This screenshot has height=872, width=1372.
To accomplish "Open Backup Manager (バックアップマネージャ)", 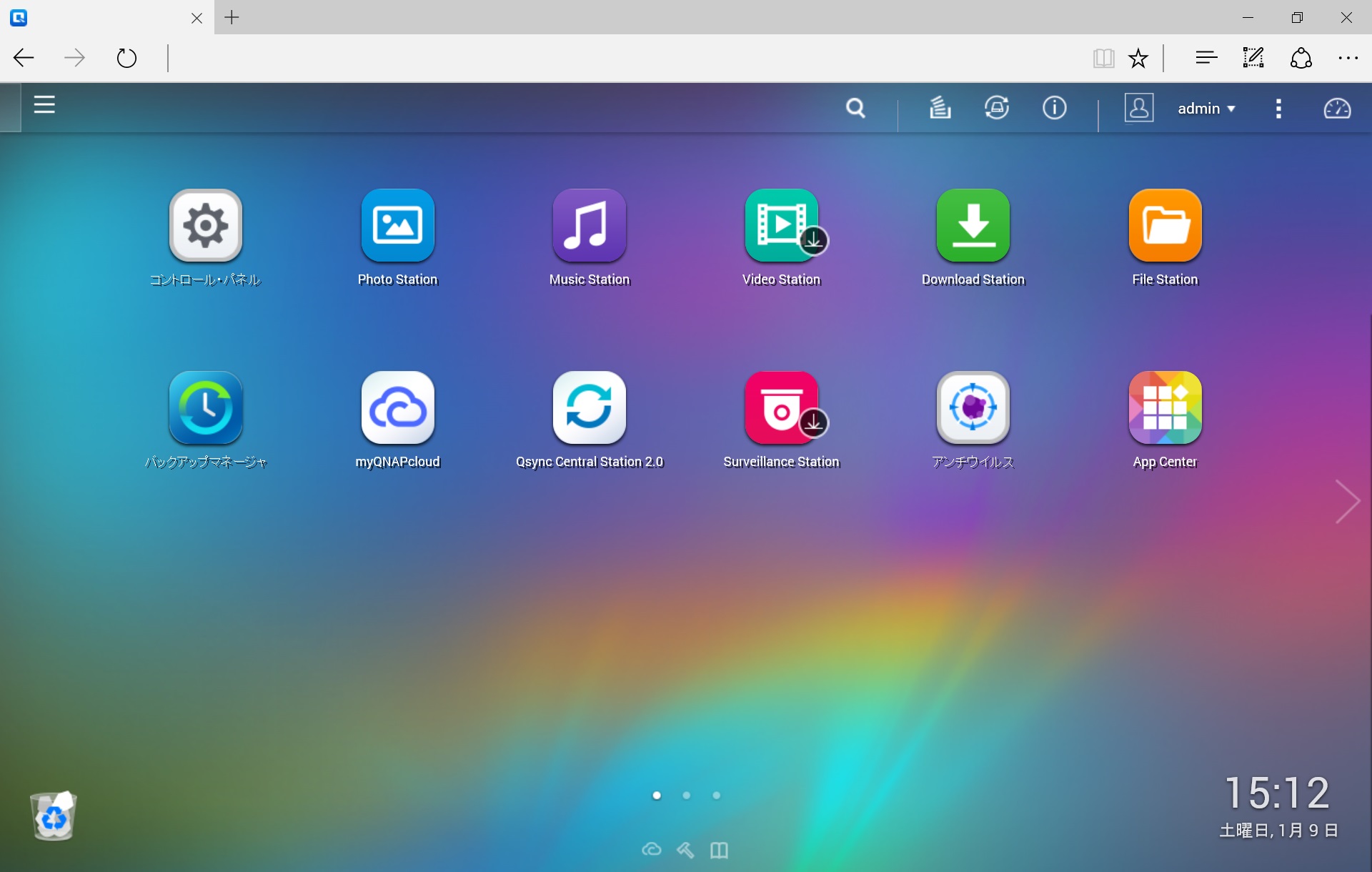I will [206, 407].
